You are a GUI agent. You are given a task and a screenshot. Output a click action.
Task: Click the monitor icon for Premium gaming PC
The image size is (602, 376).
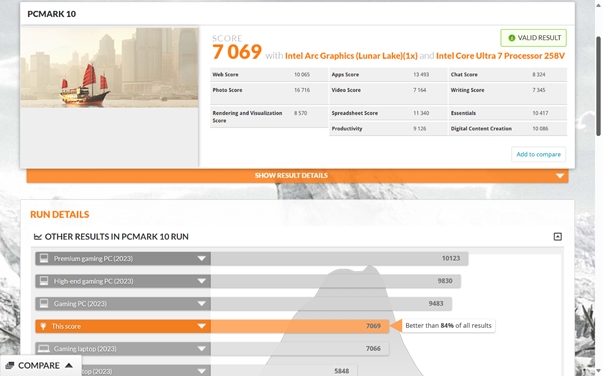(44, 258)
